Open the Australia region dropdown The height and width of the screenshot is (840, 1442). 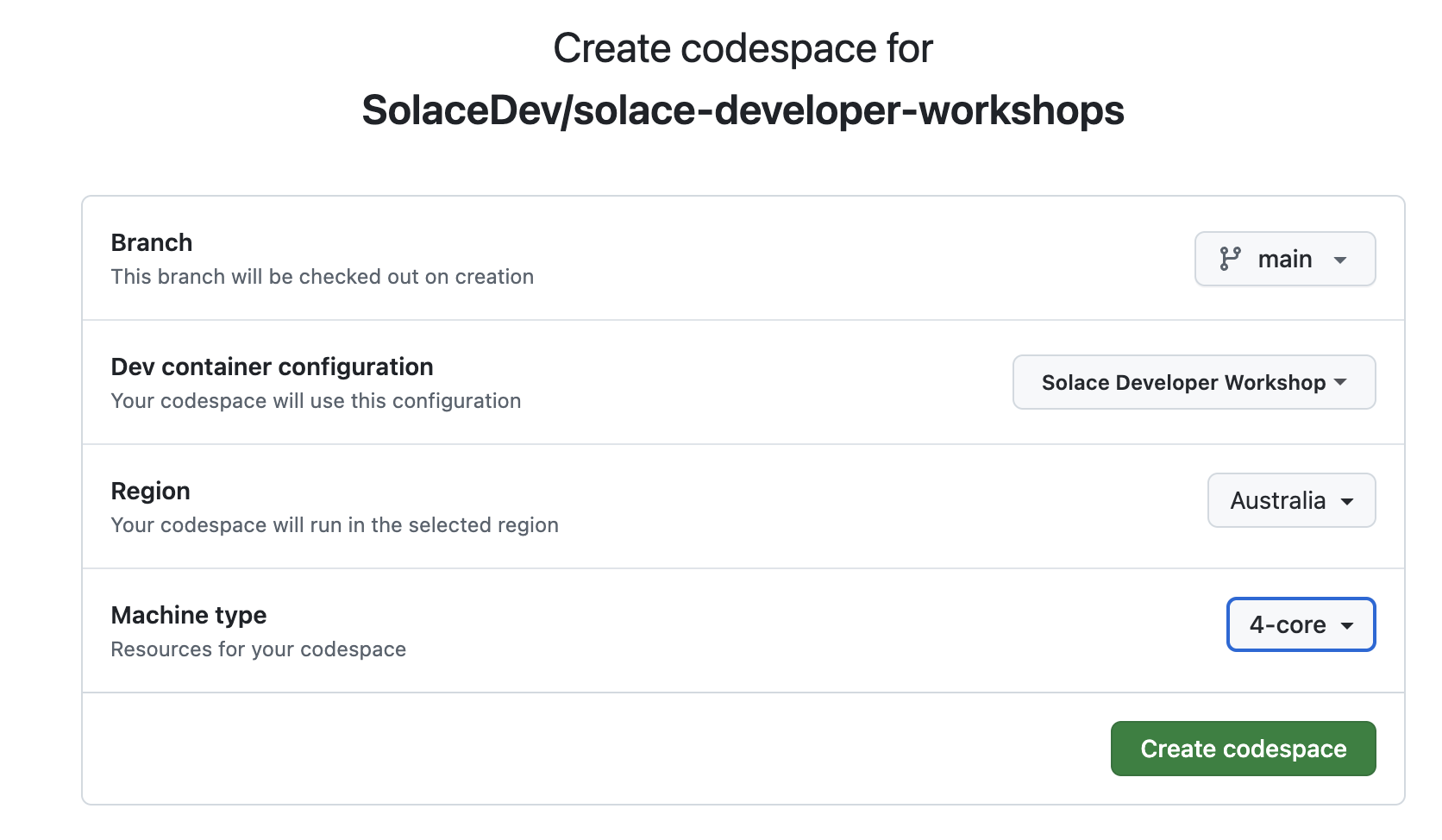(x=1290, y=500)
